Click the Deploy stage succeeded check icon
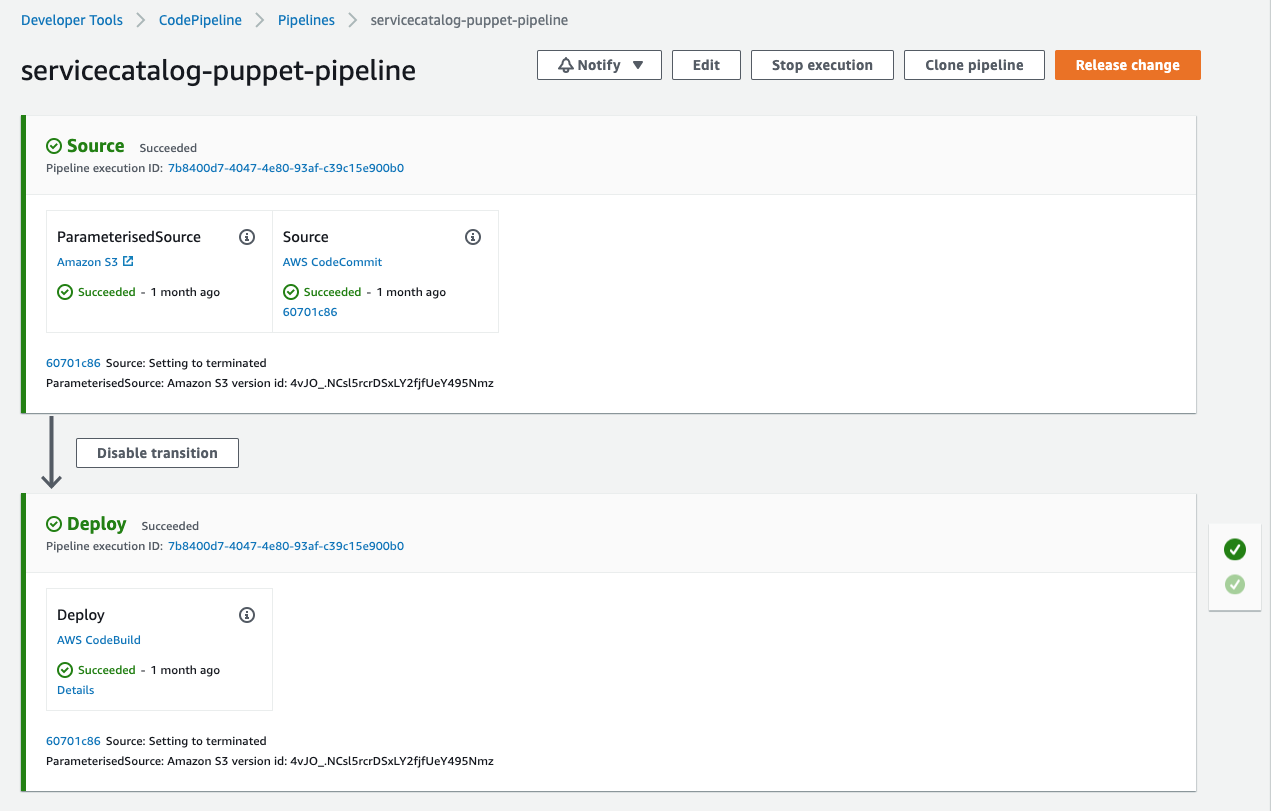This screenshot has width=1271, height=811. click(54, 524)
